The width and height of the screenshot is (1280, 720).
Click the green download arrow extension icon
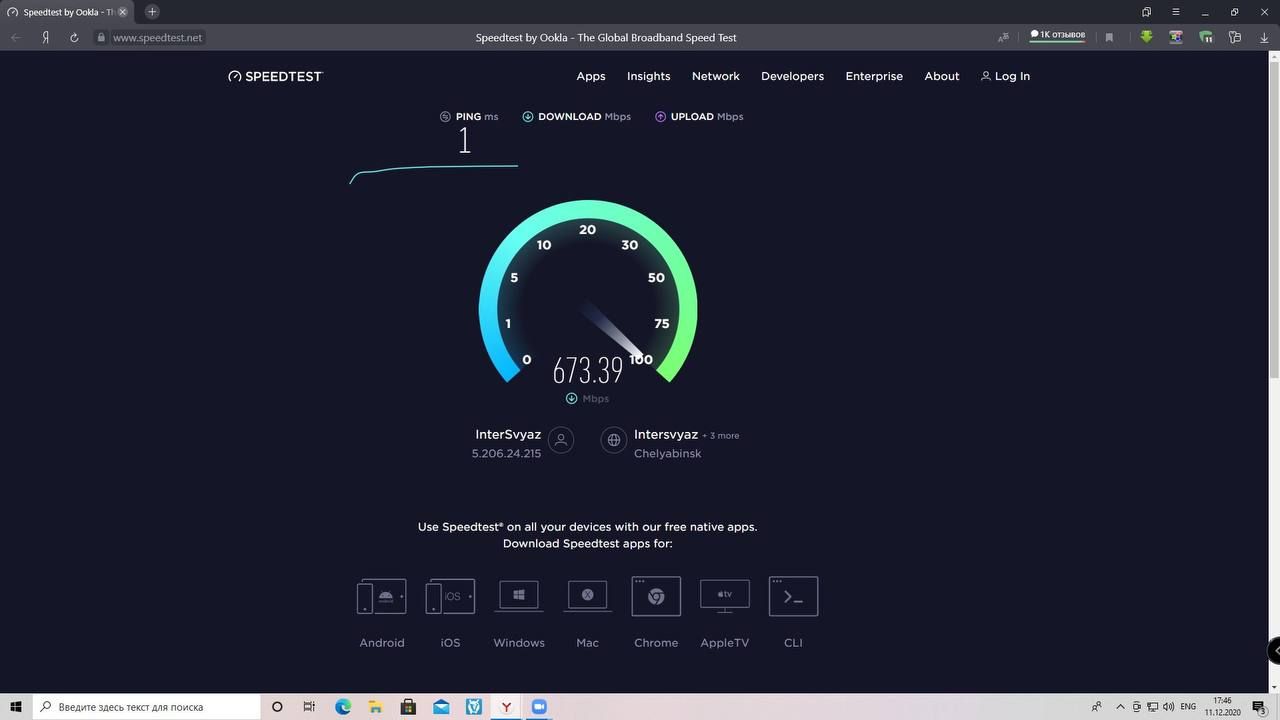pos(1146,37)
